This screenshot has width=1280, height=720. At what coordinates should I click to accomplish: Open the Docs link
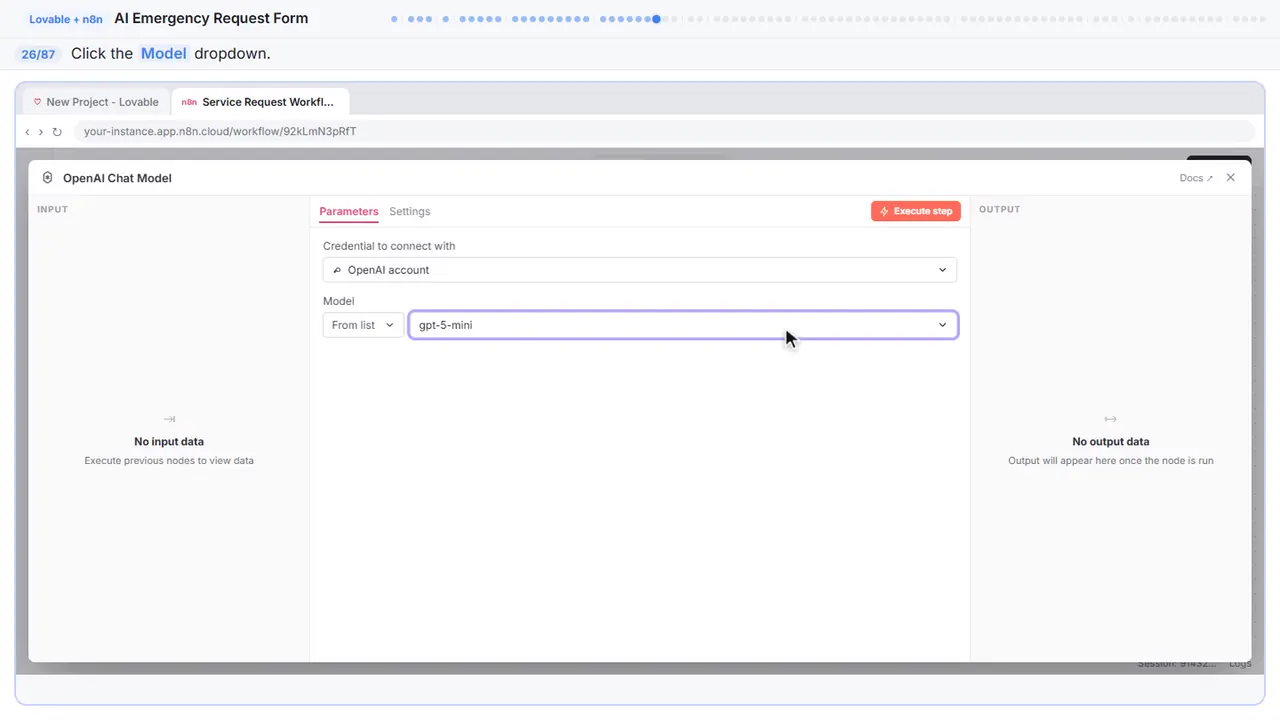point(1196,178)
